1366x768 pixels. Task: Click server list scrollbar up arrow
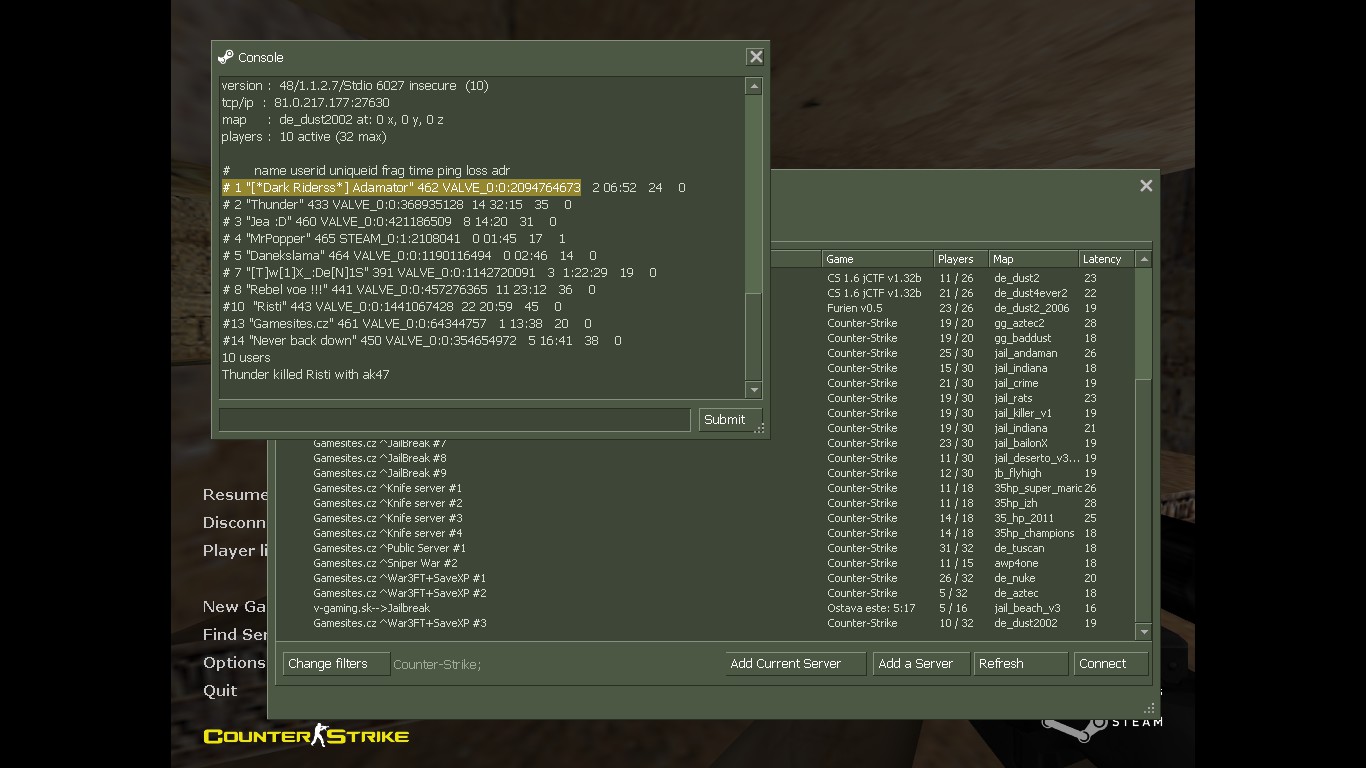tap(1144, 259)
